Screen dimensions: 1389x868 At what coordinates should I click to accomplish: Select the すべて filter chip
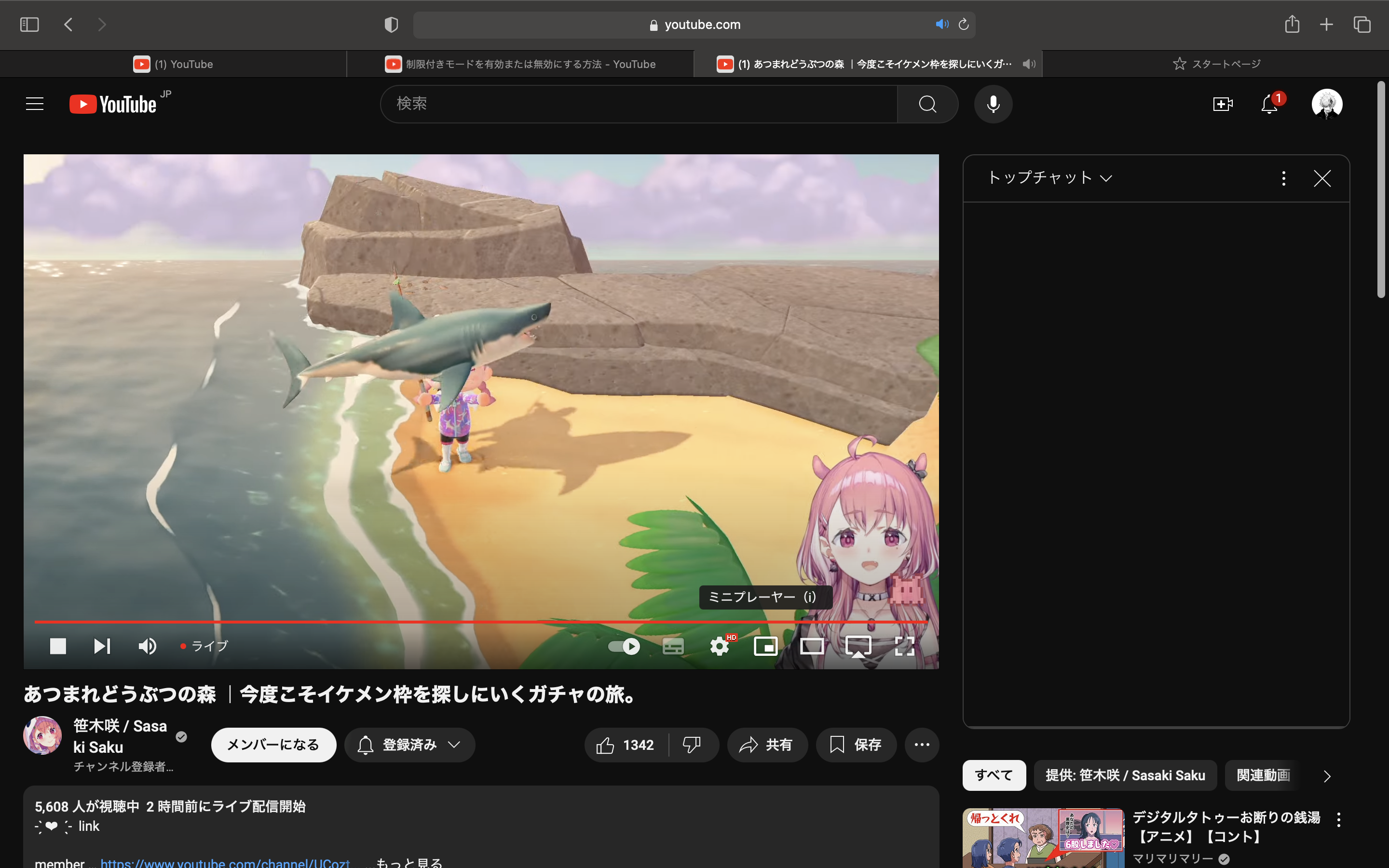[994, 775]
